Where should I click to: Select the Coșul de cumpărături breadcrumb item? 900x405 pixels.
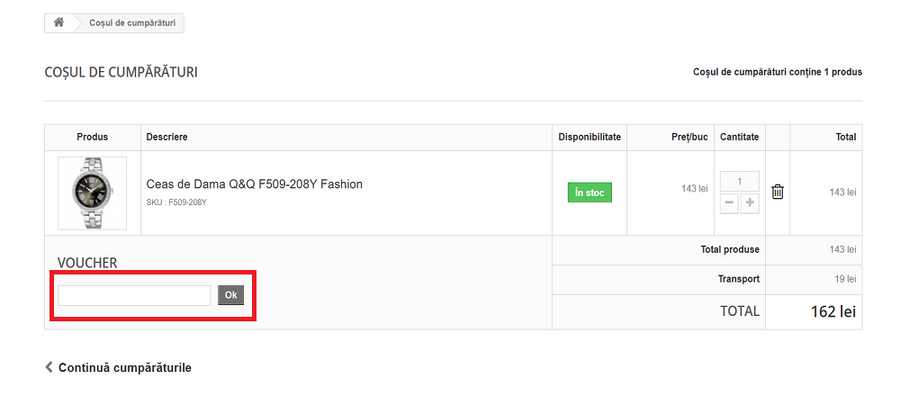(x=133, y=23)
